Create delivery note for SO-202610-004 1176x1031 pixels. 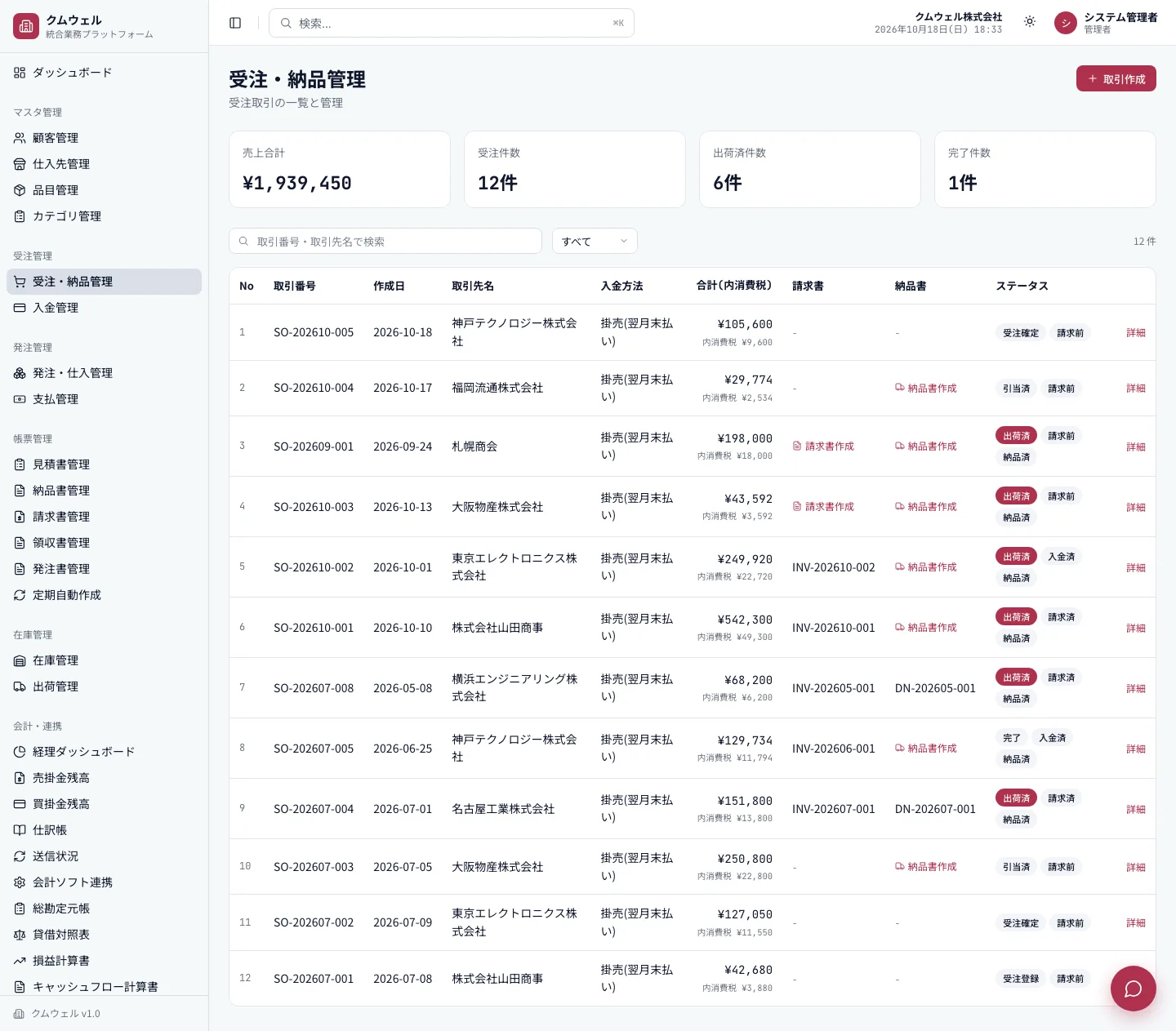click(926, 389)
